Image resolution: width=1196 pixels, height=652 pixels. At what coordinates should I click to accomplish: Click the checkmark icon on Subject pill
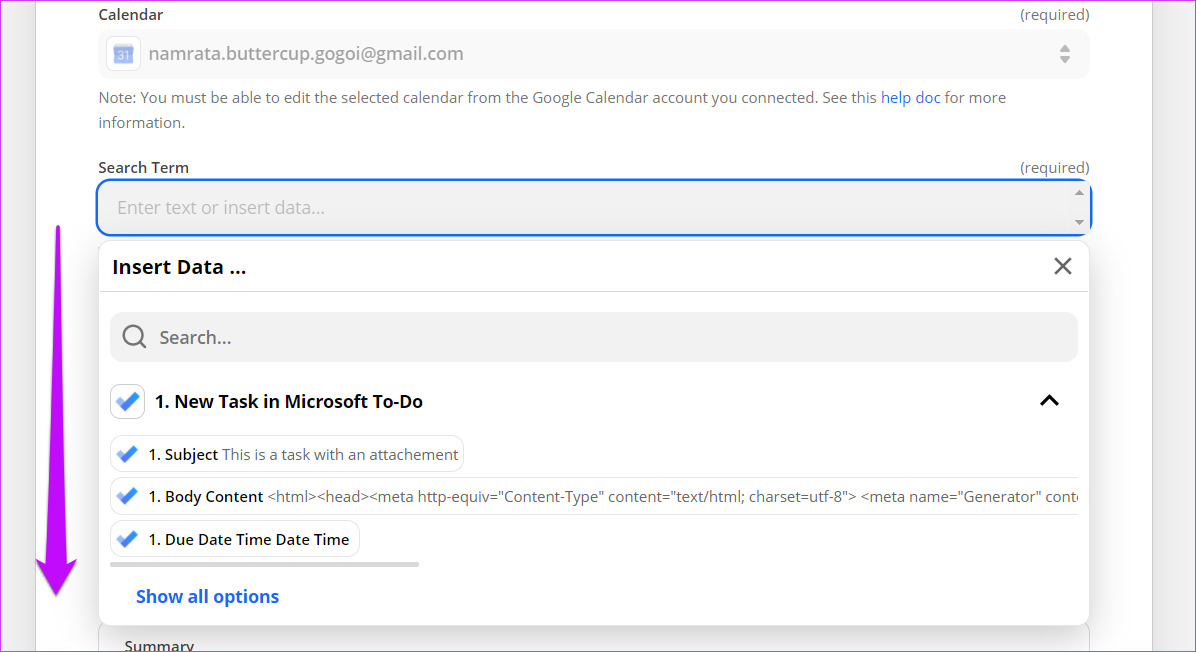point(127,453)
